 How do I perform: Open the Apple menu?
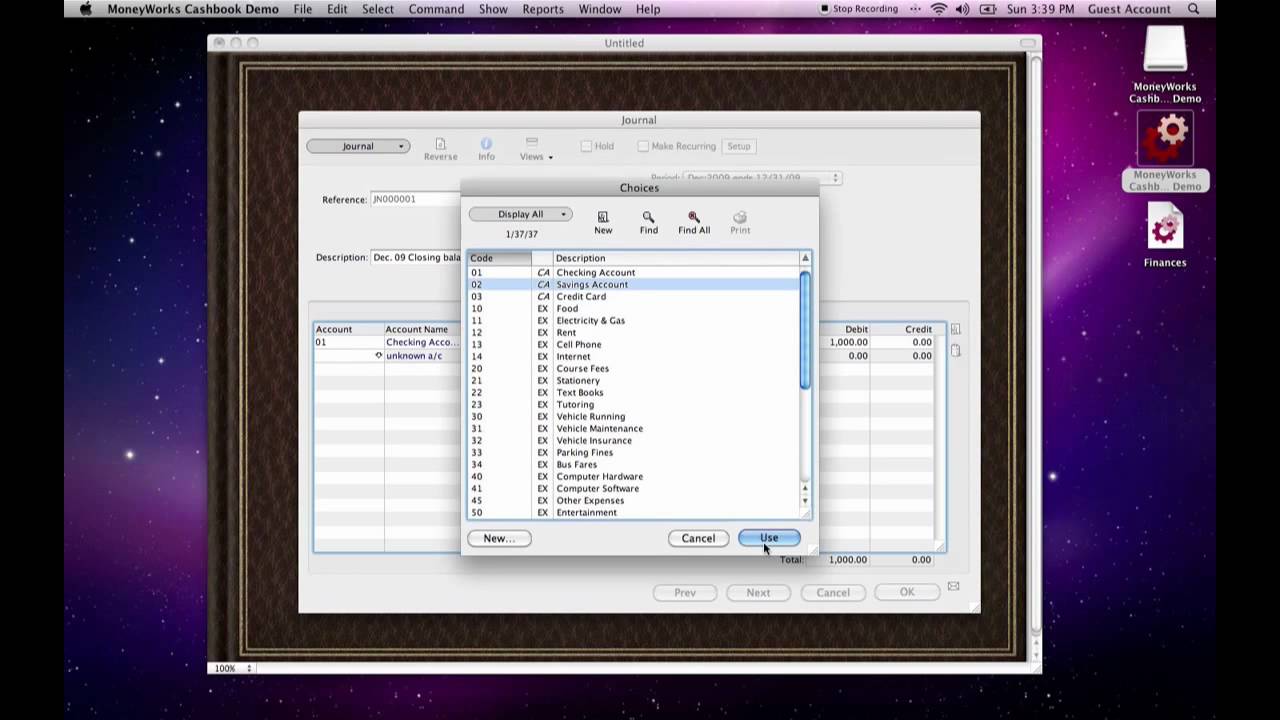tap(86, 9)
